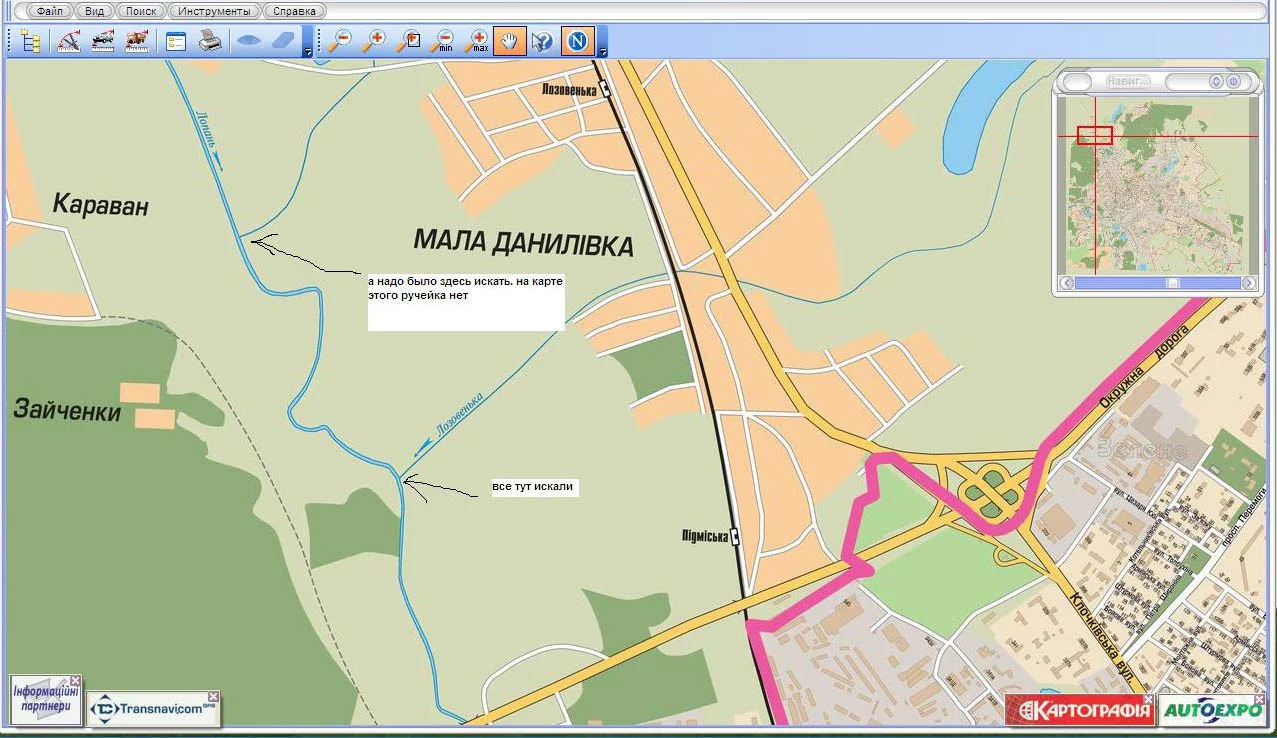The height and width of the screenshot is (738, 1277).
Task: Click the Підміська railway station marker
Action: pyautogui.click(x=736, y=537)
